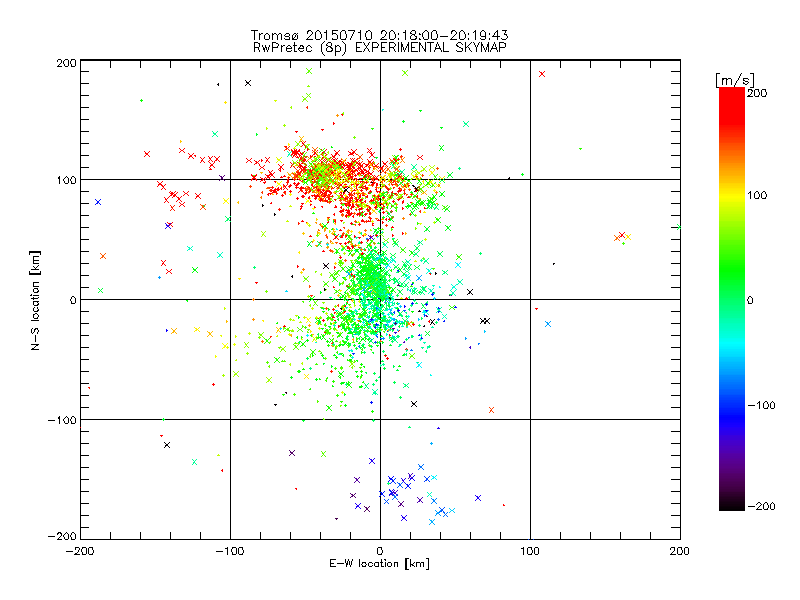Click the colorbar label '-200' at the bottom
Viewport: 800px width, 600px height.
[761, 506]
